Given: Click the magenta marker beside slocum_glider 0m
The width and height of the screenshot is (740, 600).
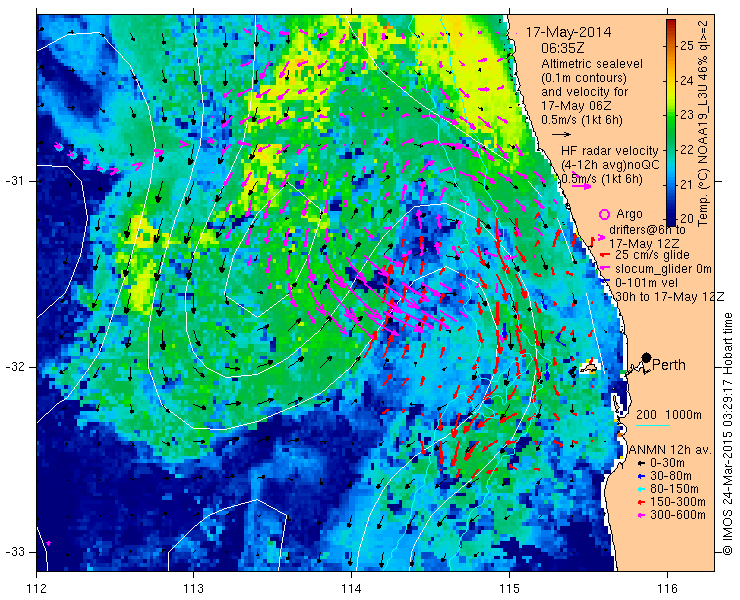Looking at the screenshot, I should pyautogui.click(x=604, y=269).
